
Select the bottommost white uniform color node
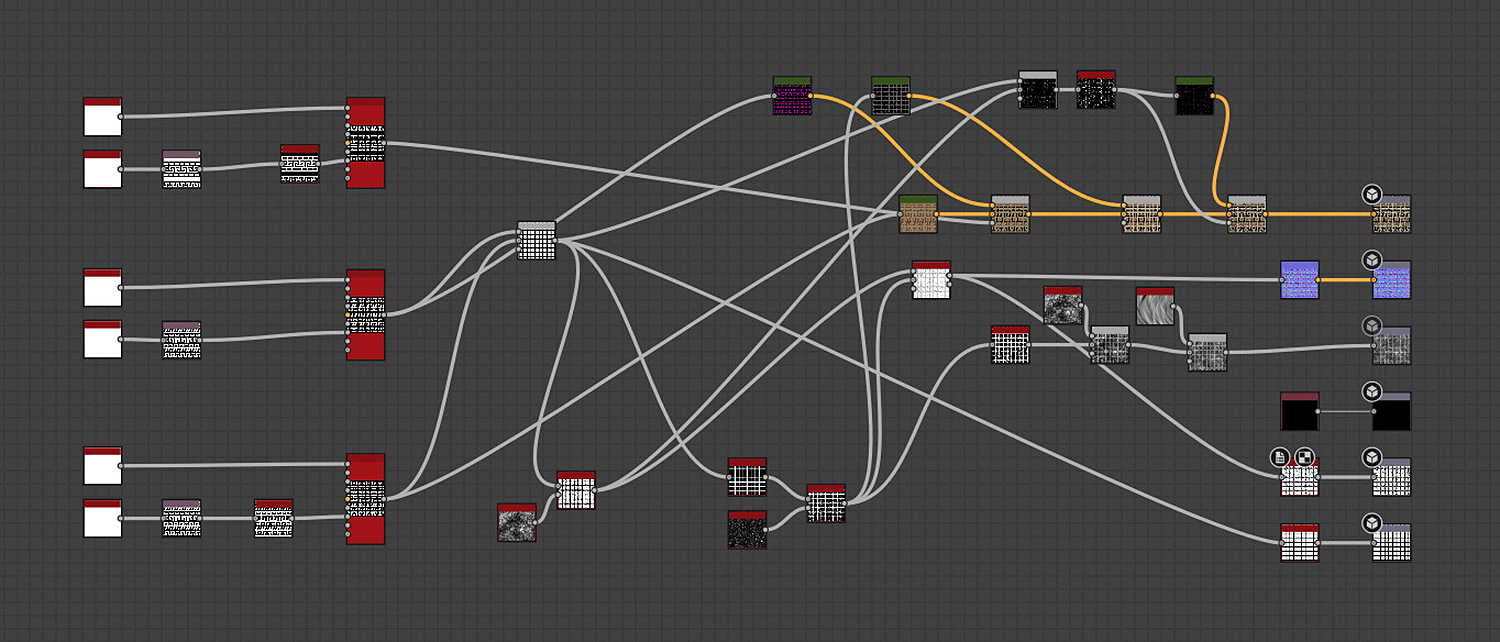click(103, 519)
